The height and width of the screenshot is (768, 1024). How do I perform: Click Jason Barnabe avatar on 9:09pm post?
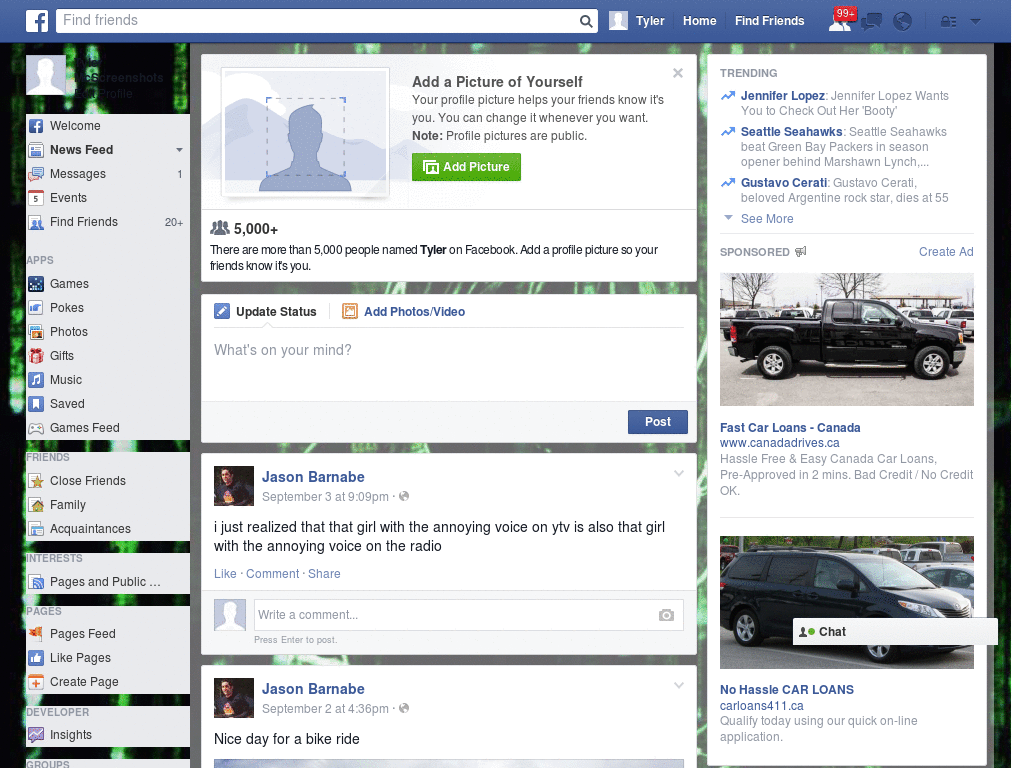(x=234, y=486)
